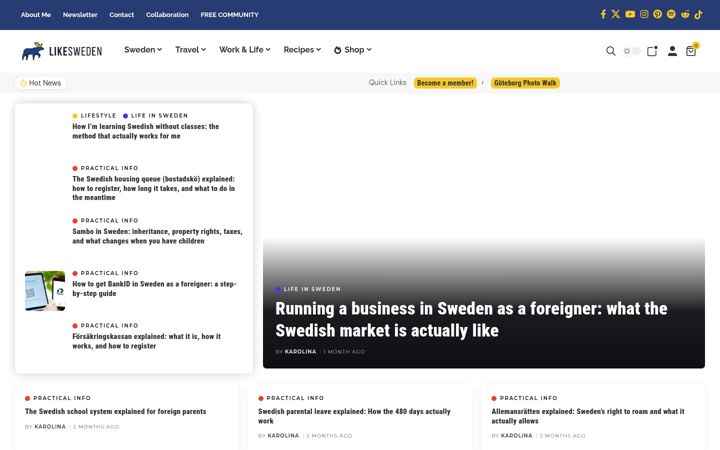
Task: Click KAROLINA author under school system article
Action: point(50,427)
